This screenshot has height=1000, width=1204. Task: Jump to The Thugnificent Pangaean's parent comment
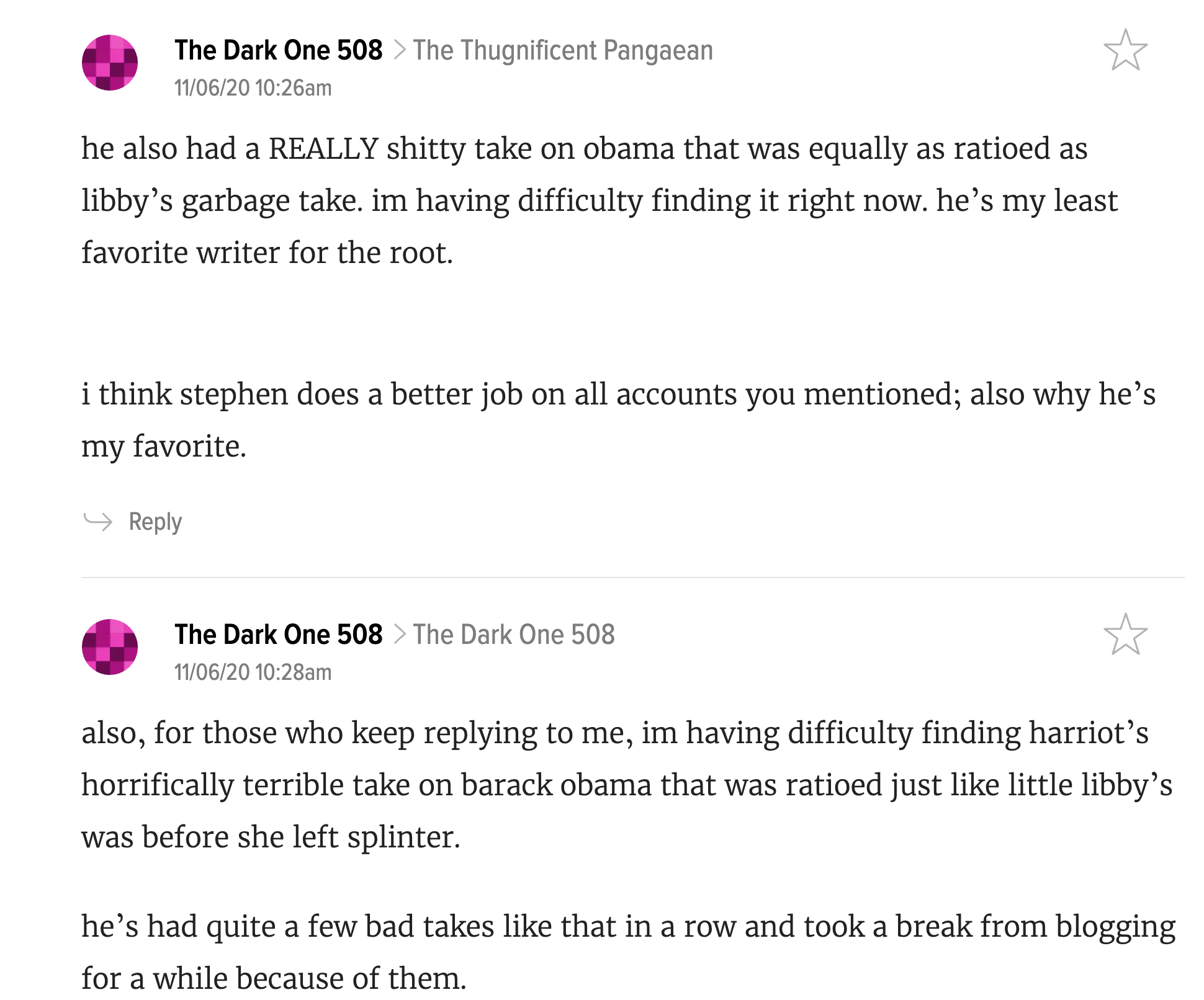pos(563,51)
